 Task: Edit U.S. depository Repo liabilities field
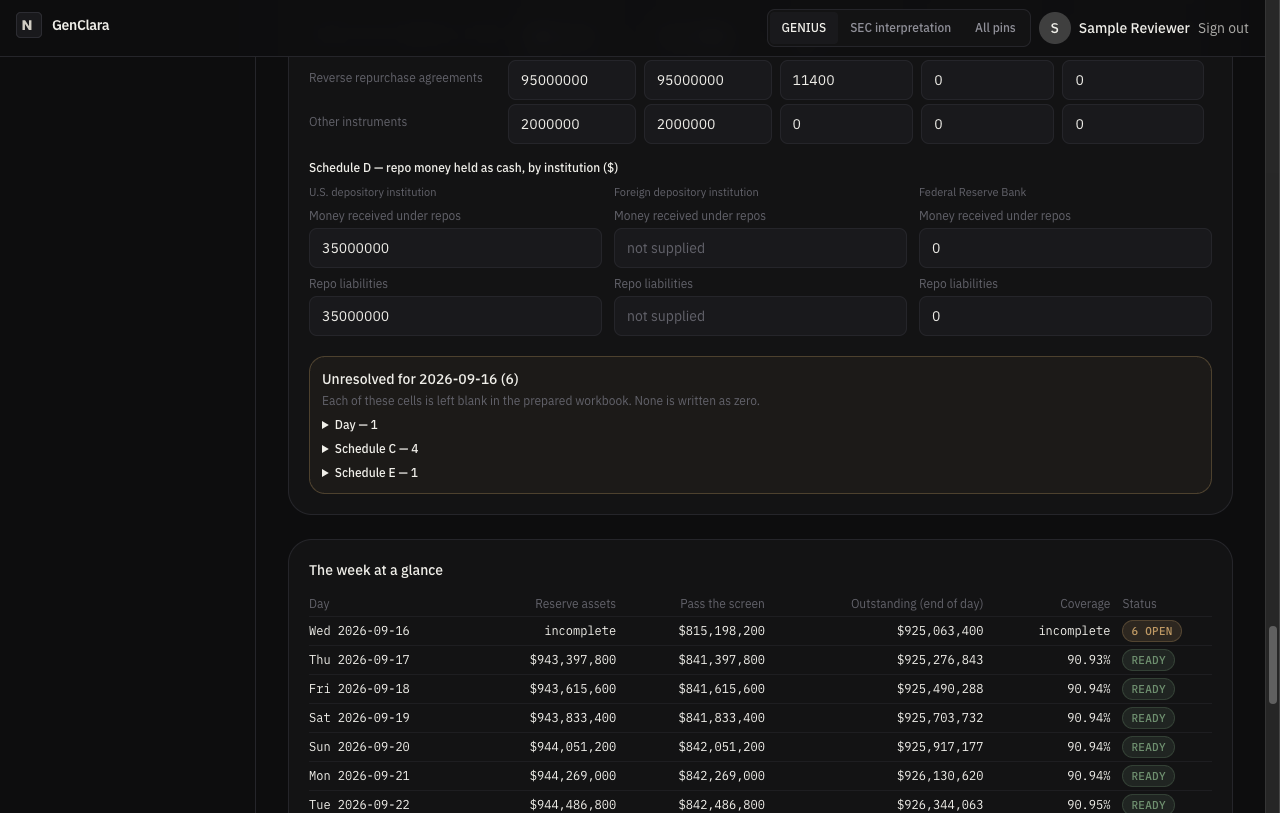[455, 316]
